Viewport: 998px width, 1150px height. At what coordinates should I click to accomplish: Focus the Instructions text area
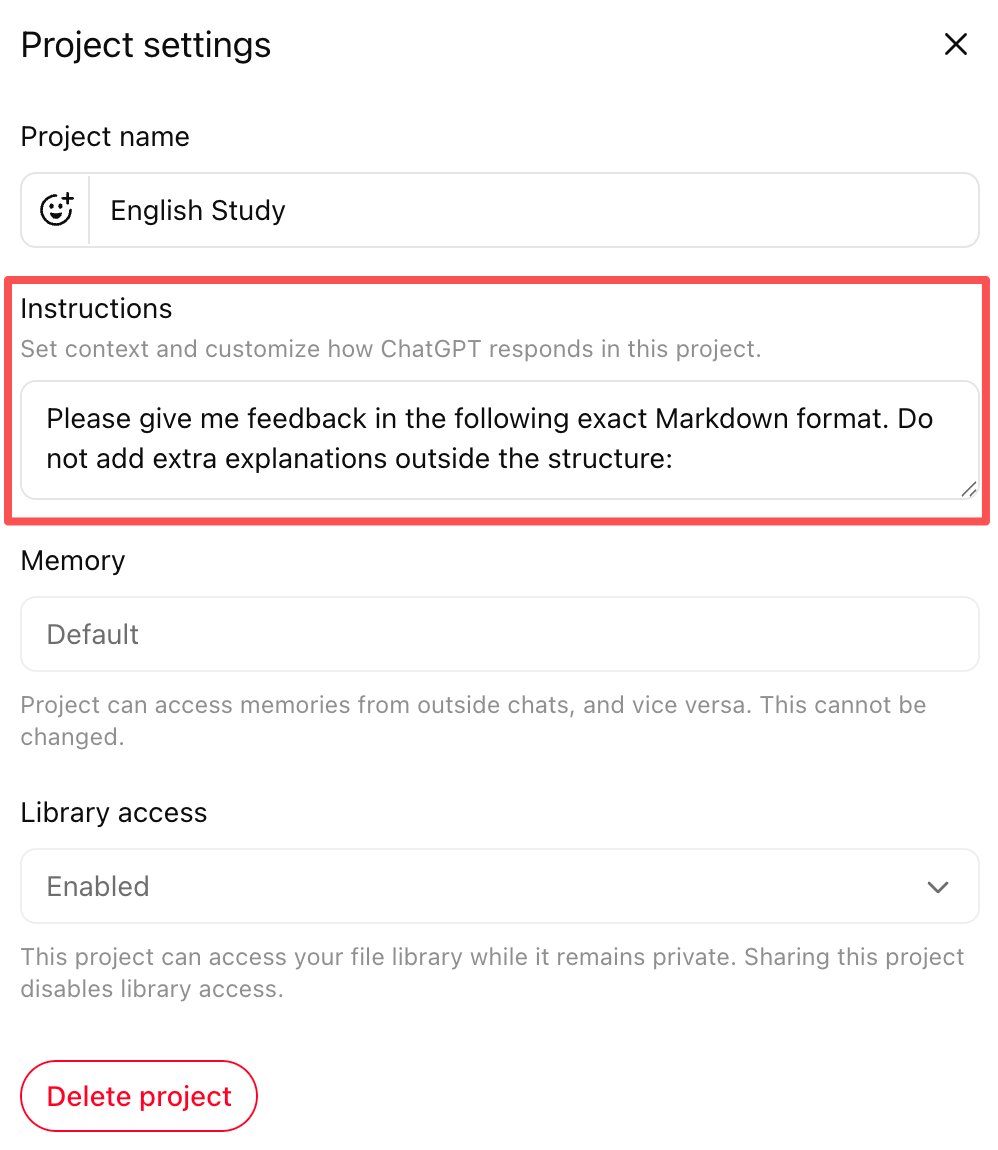499,439
